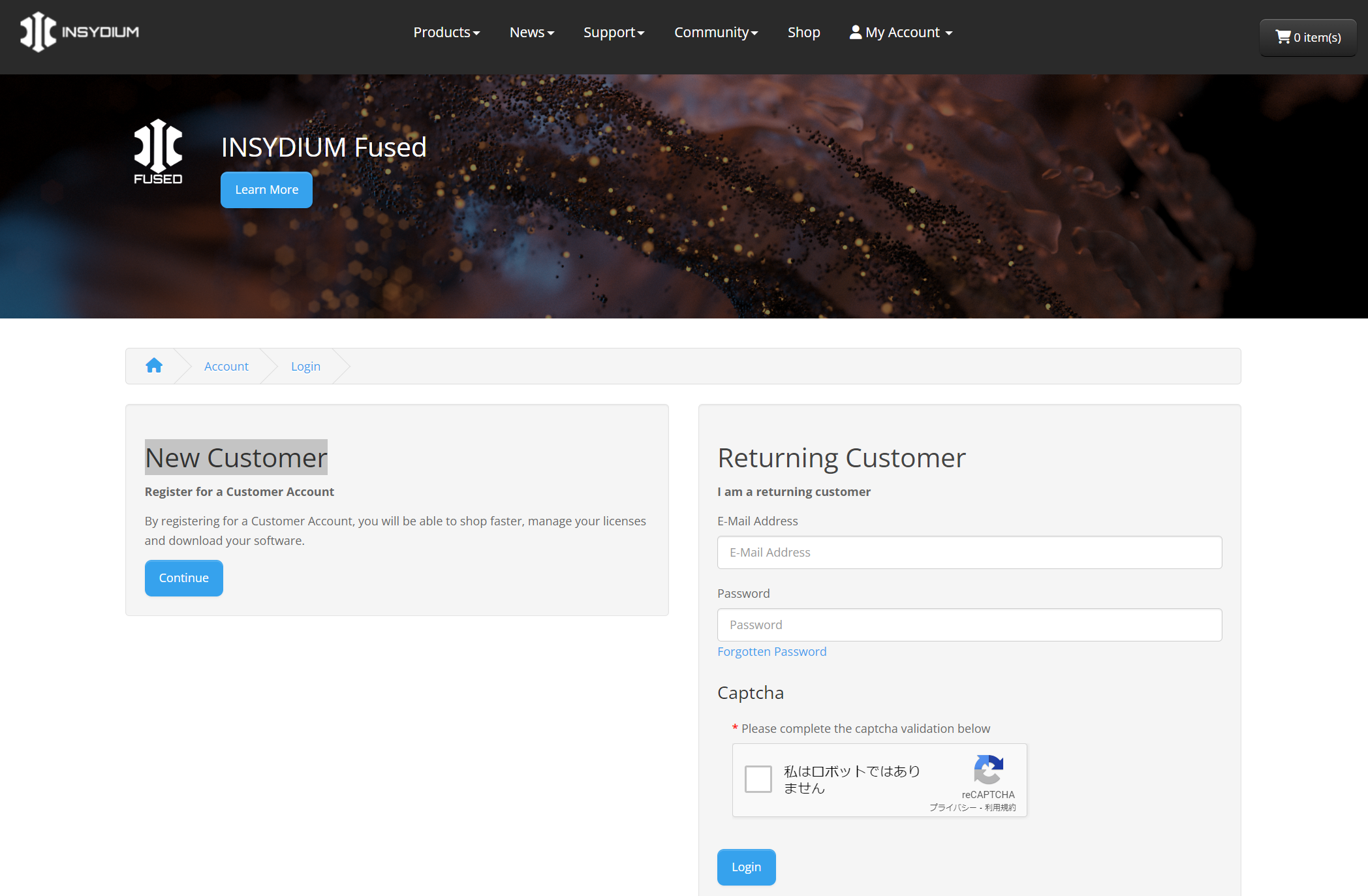This screenshot has width=1368, height=896.
Task: Focus the Password input field
Action: [x=969, y=625]
